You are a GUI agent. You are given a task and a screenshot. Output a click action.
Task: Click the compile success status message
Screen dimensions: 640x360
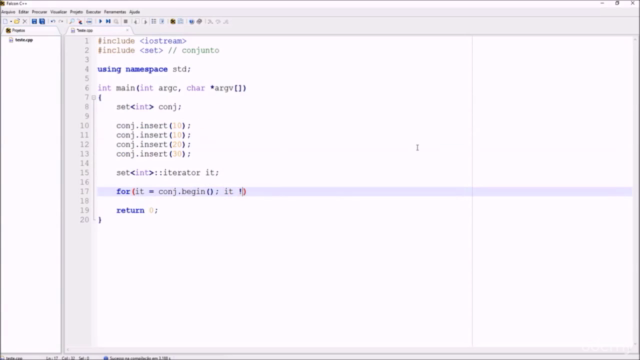click(x=137, y=358)
